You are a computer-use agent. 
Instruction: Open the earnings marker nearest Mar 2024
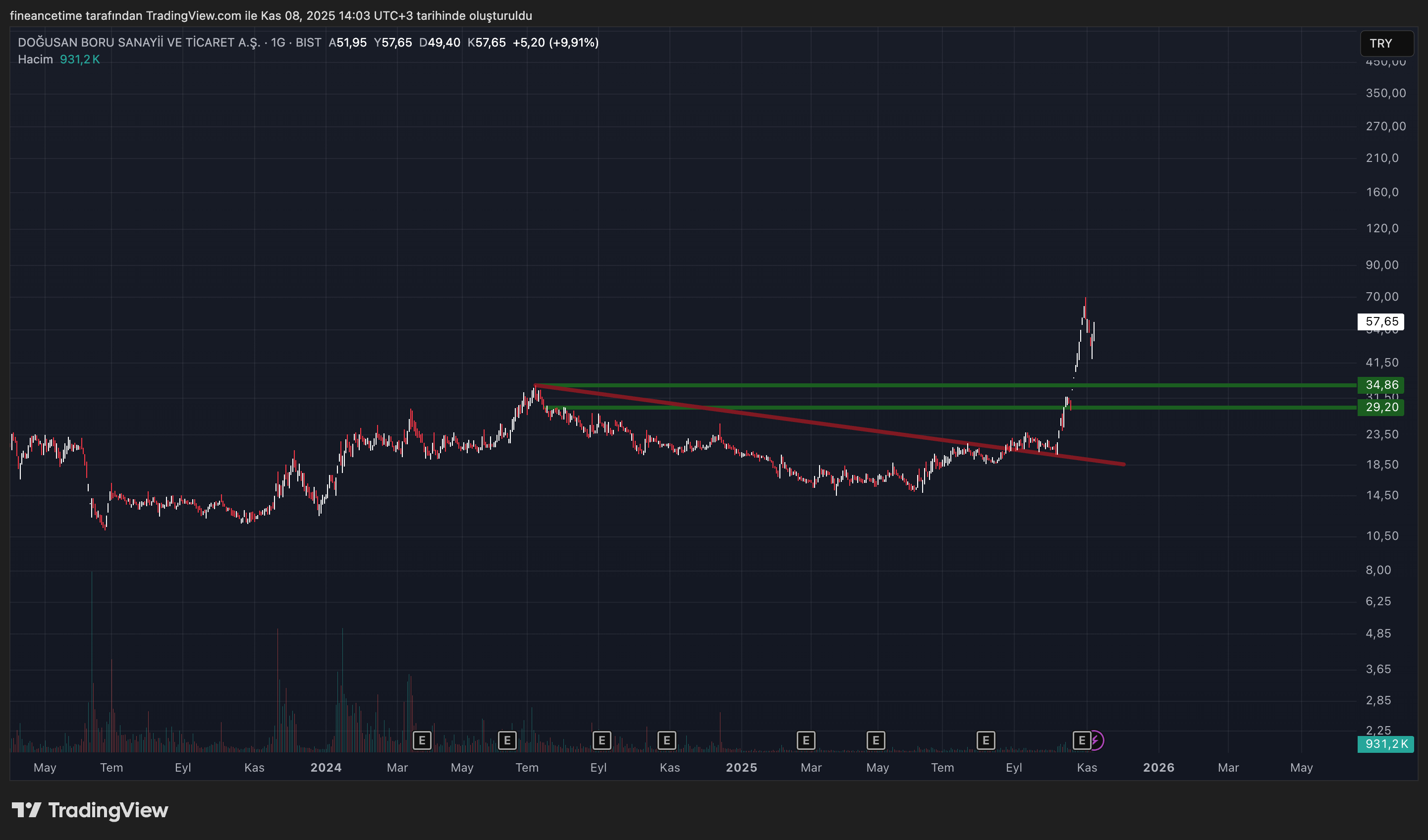[422, 740]
